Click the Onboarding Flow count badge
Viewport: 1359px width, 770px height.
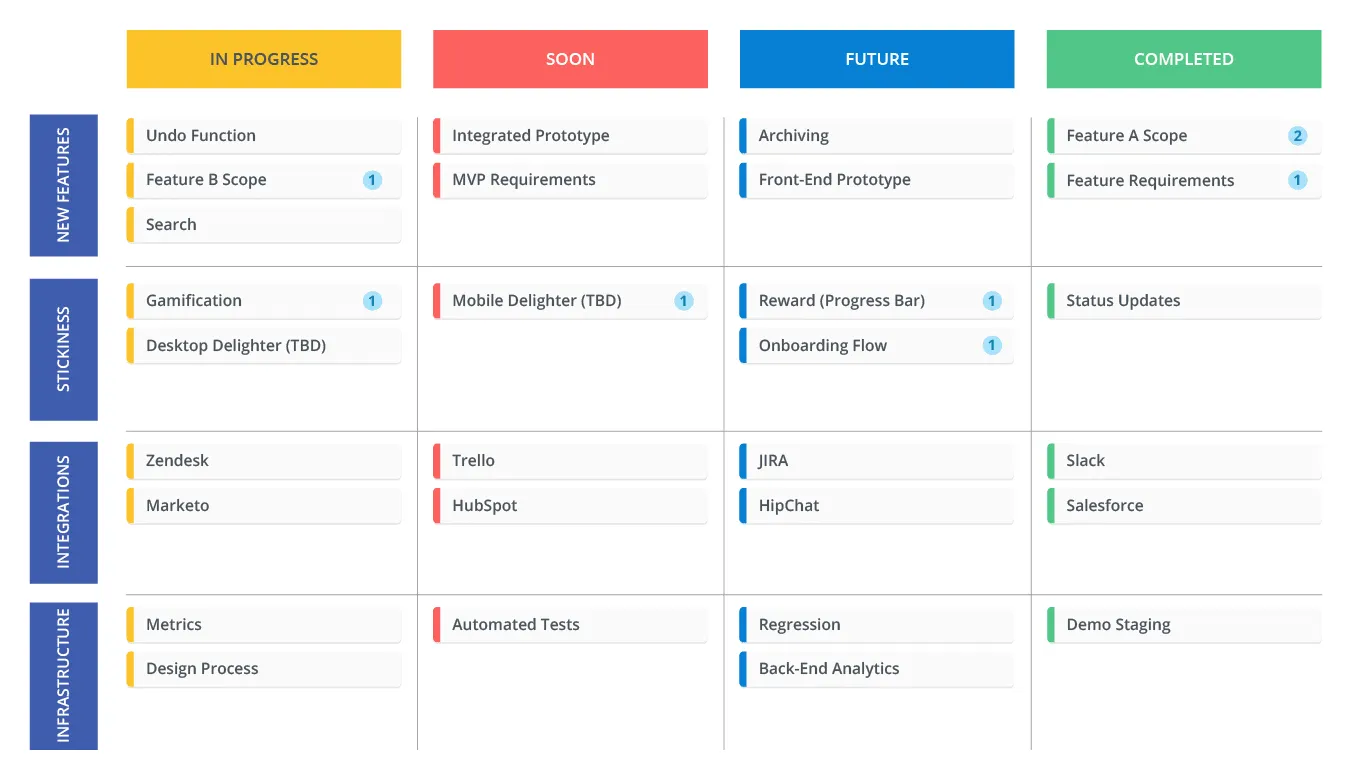click(x=992, y=345)
